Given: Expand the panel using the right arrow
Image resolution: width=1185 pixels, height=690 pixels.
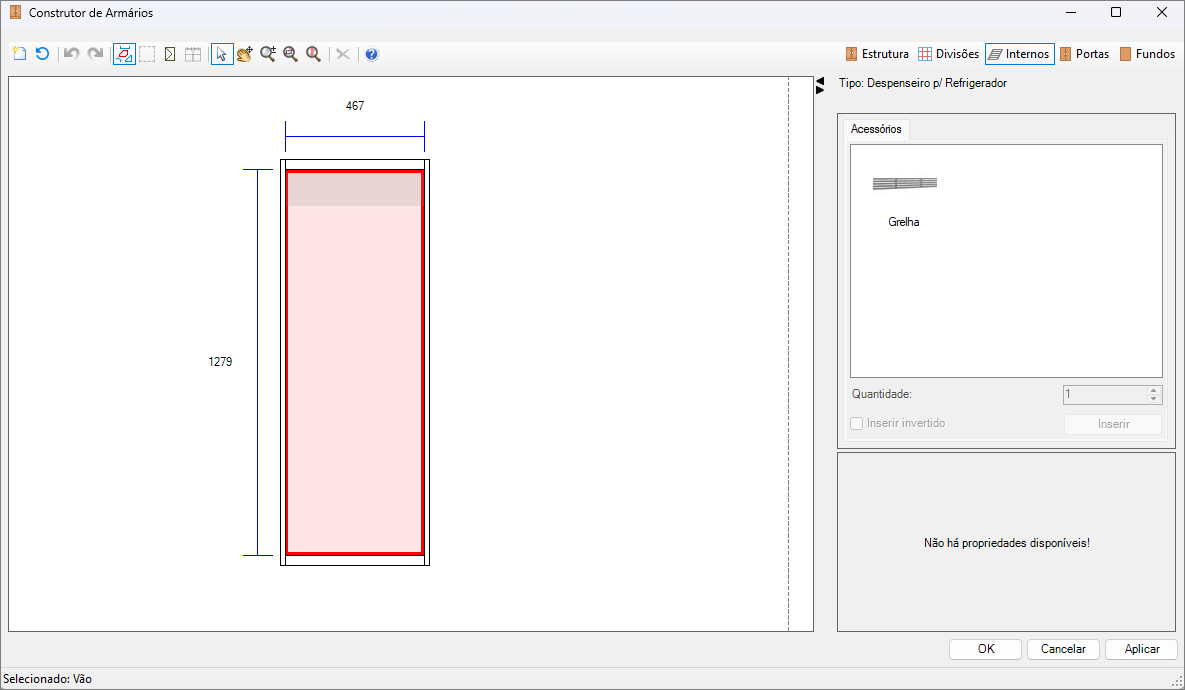Looking at the screenshot, I should (x=820, y=90).
